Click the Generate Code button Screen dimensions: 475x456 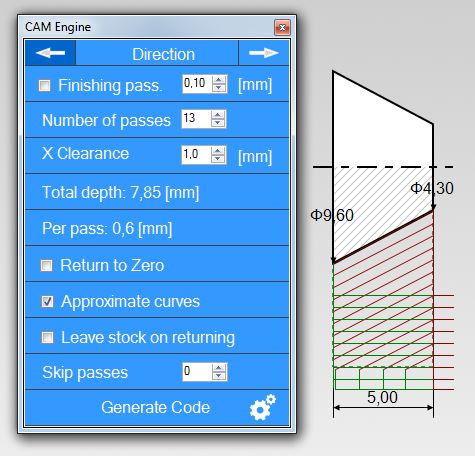(x=157, y=407)
